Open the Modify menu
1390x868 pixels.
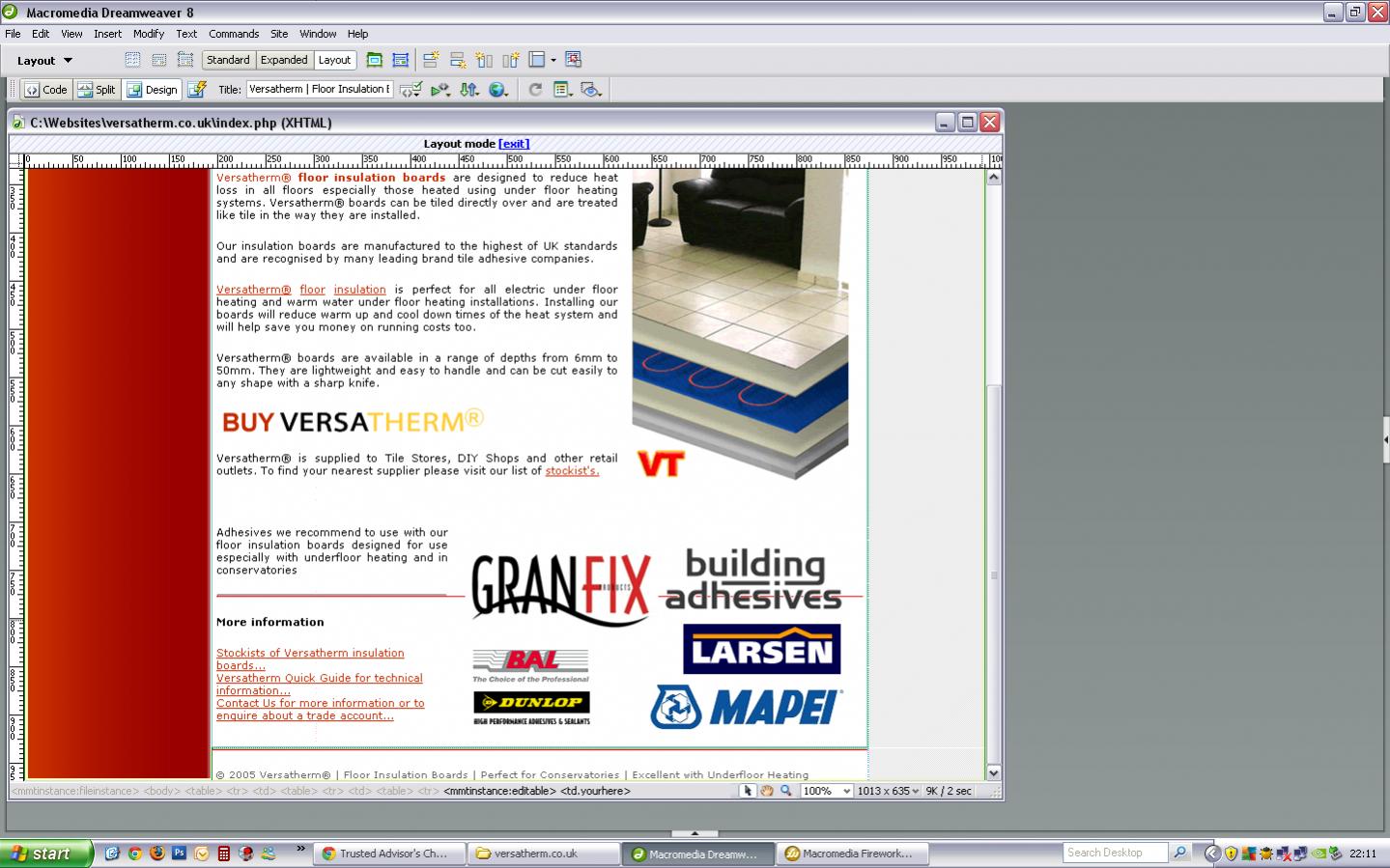tap(148, 34)
